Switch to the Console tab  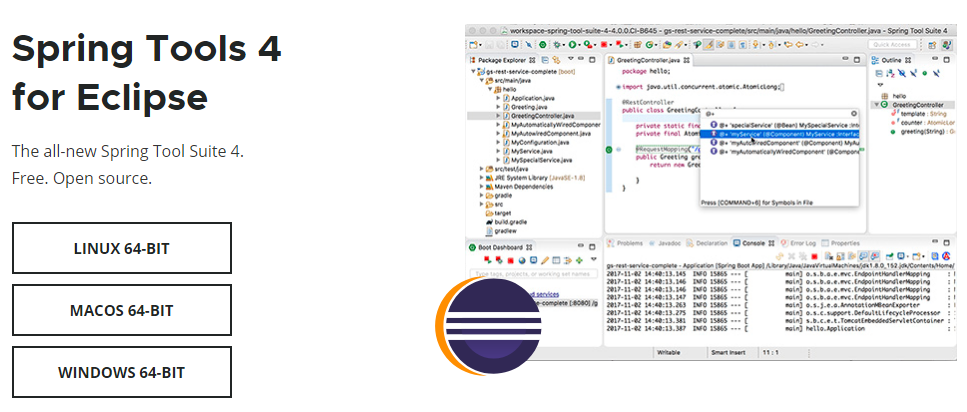point(754,243)
